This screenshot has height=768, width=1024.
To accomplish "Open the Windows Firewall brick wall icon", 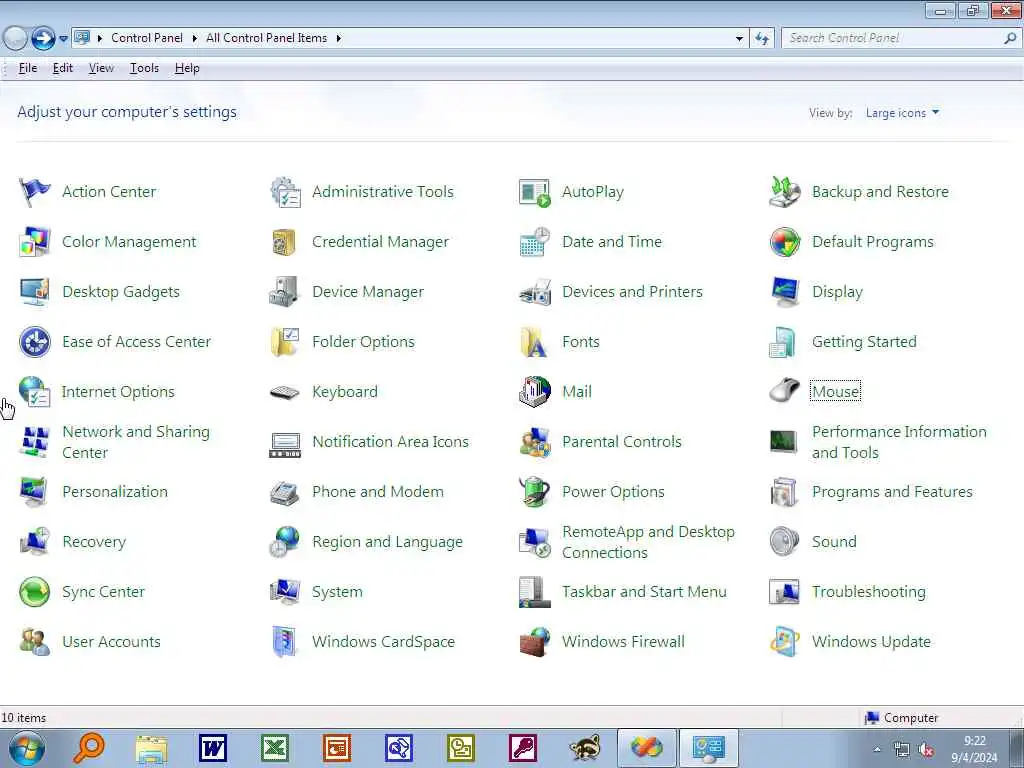I will point(535,642).
